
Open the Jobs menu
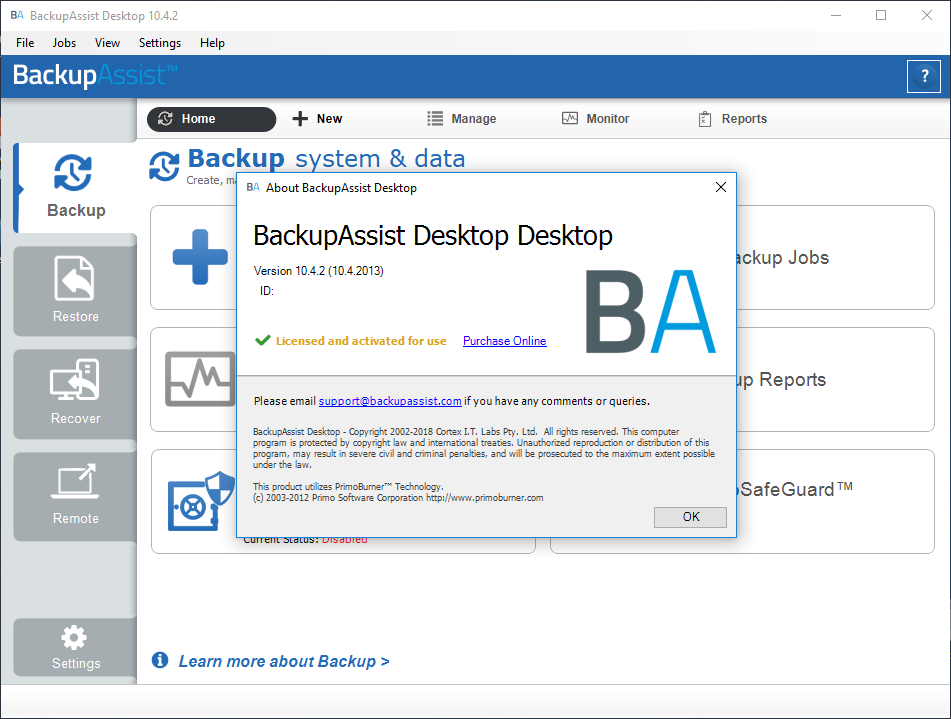(x=63, y=43)
